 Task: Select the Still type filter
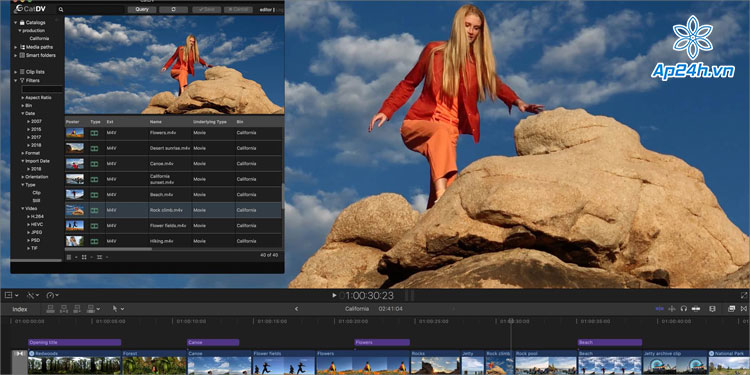[x=36, y=201]
